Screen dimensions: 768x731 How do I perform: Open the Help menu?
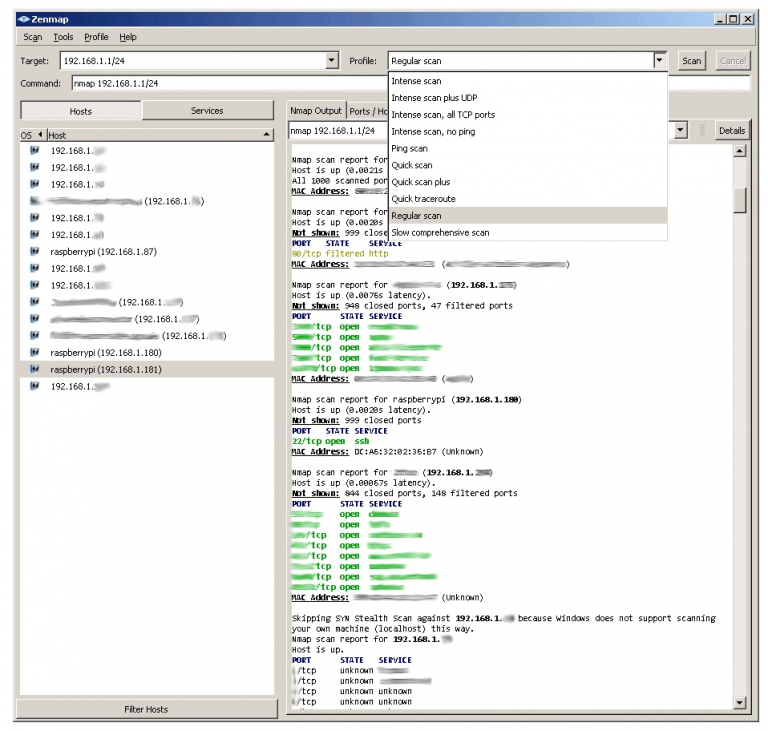tap(128, 37)
